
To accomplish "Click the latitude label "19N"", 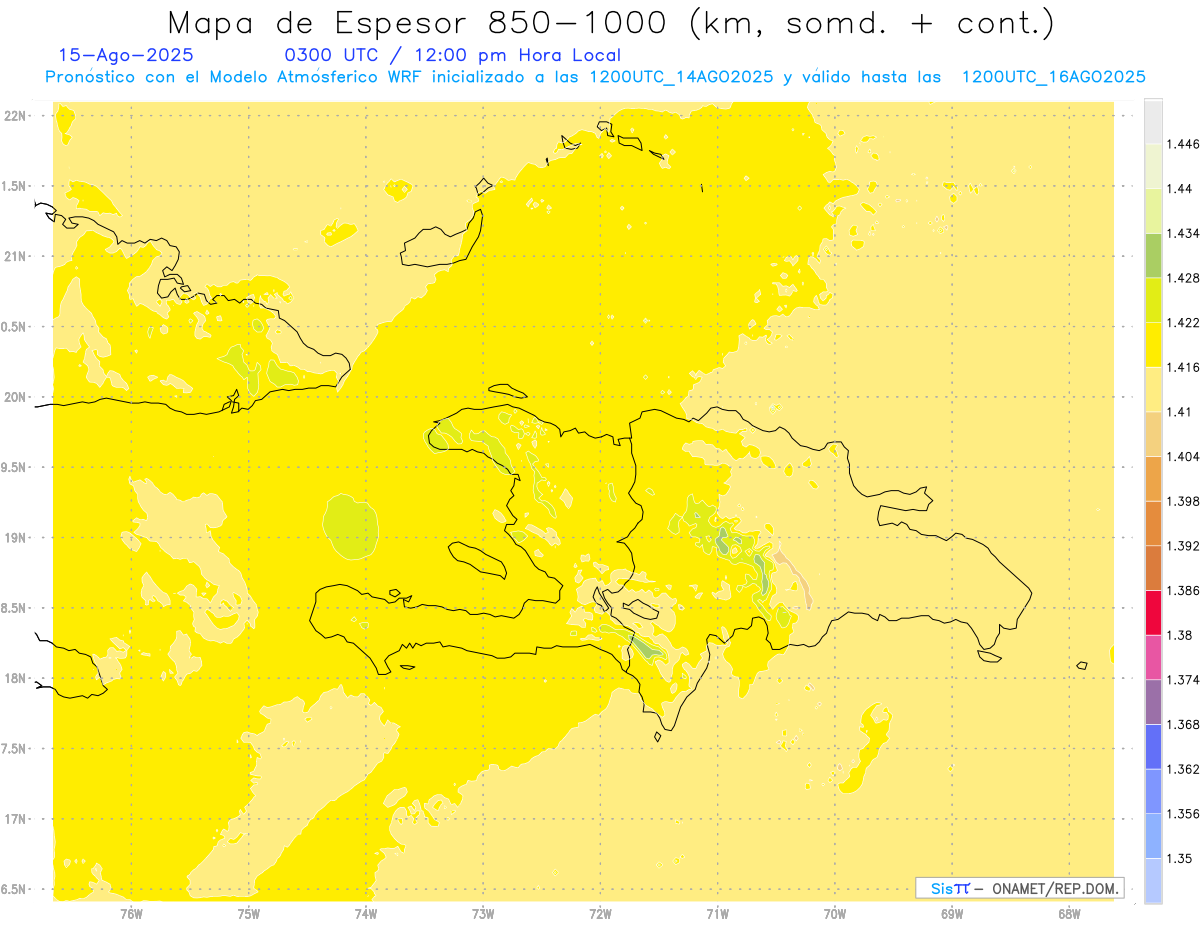I will [x=17, y=537].
